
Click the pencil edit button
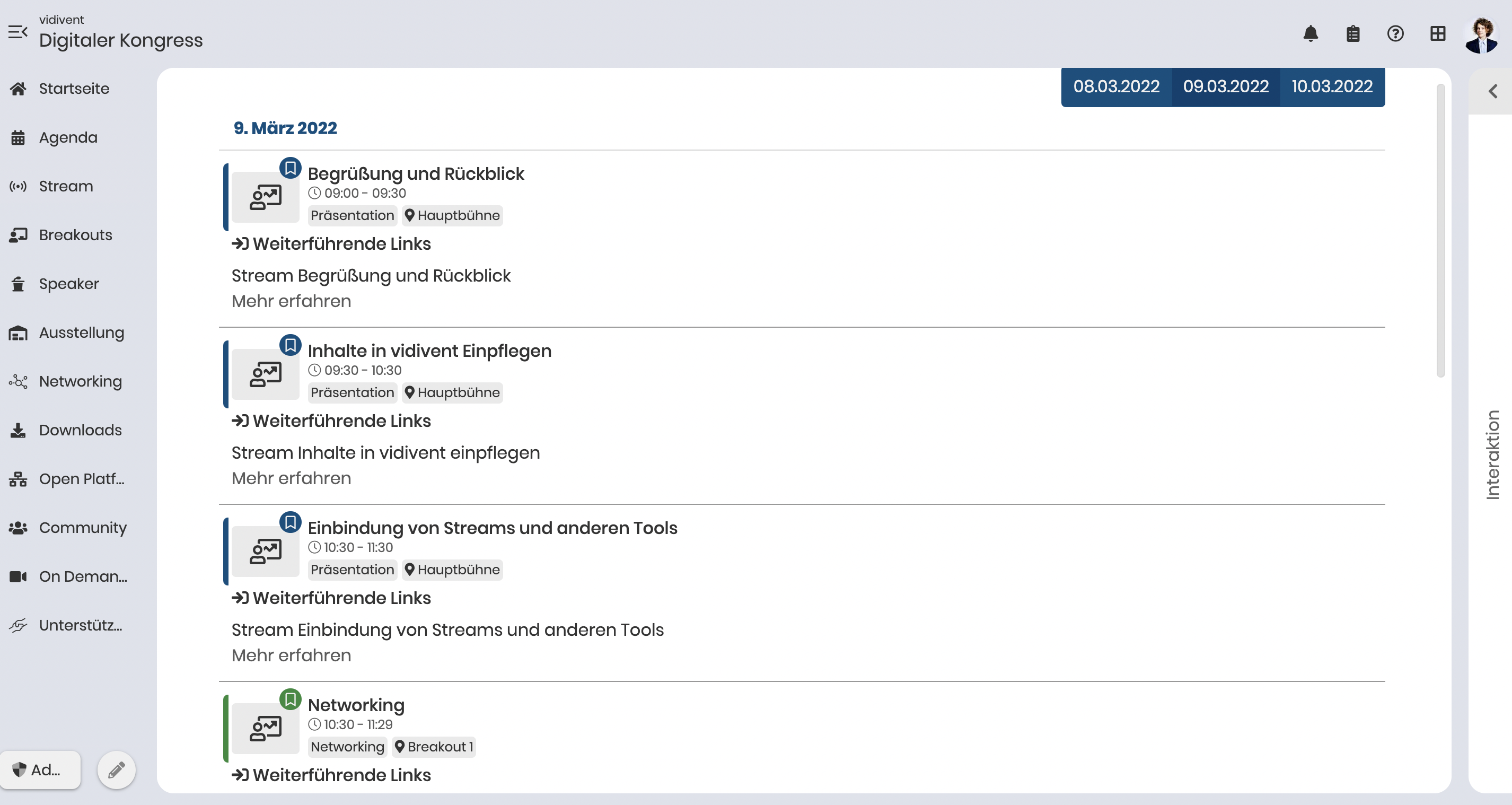click(116, 769)
